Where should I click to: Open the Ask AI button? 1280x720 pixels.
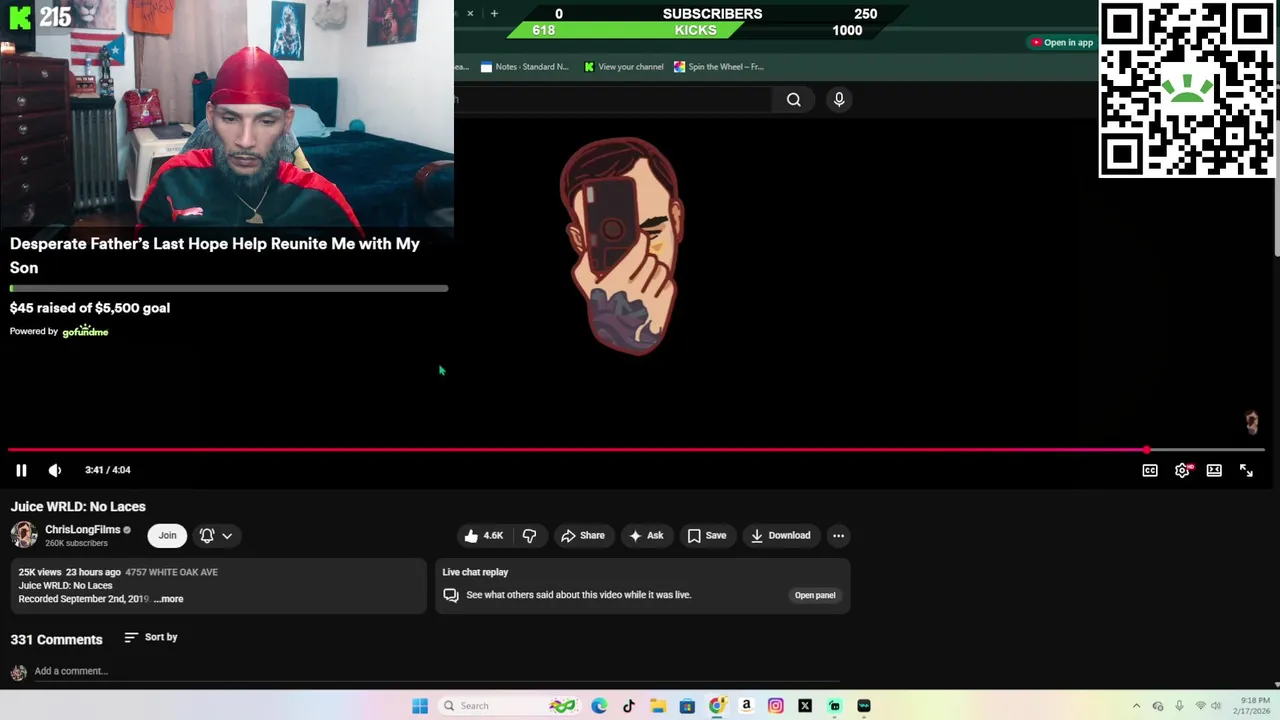click(646, 536)
